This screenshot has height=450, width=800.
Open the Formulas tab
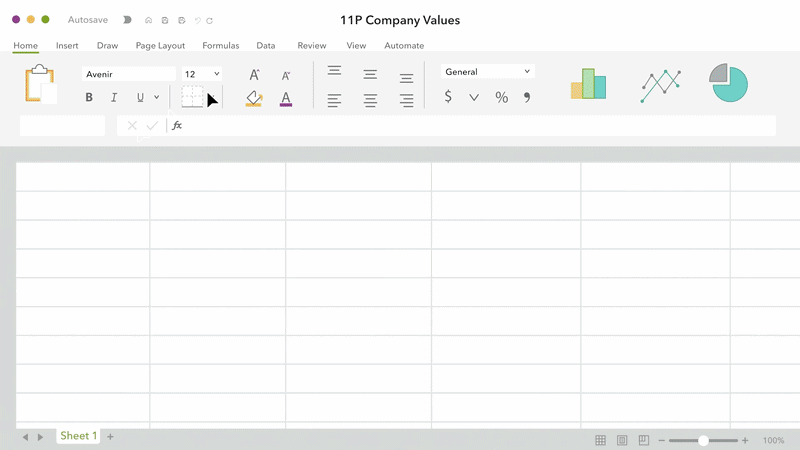pos(220,45)
